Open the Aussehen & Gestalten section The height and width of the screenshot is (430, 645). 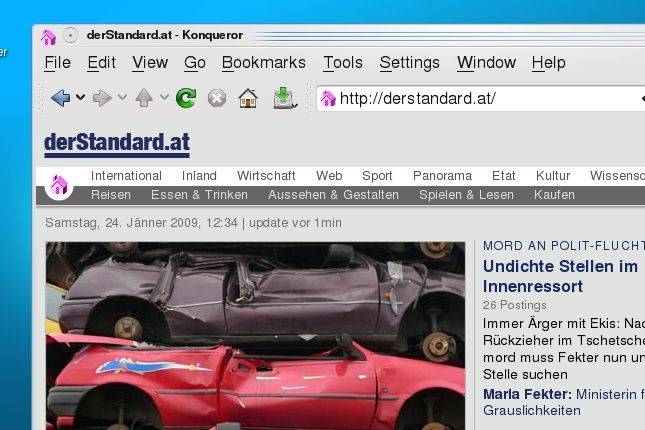click(334, 195)
